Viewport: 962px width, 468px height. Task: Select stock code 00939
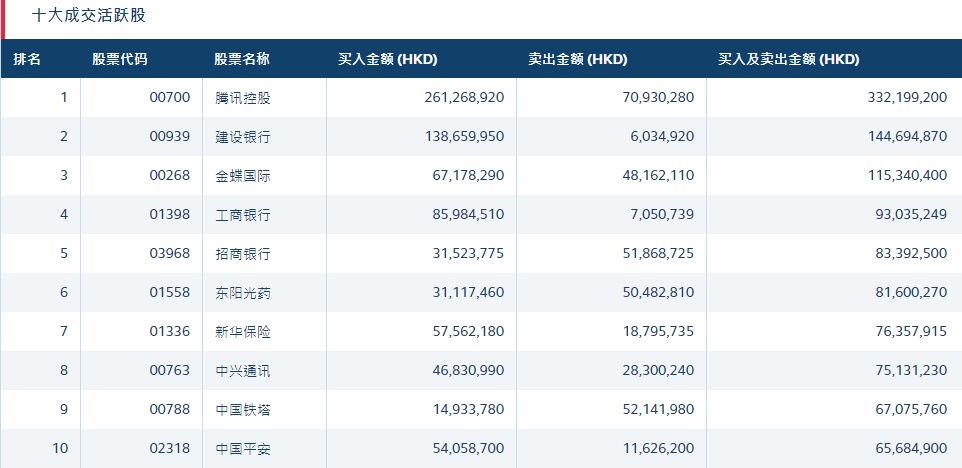170,136
